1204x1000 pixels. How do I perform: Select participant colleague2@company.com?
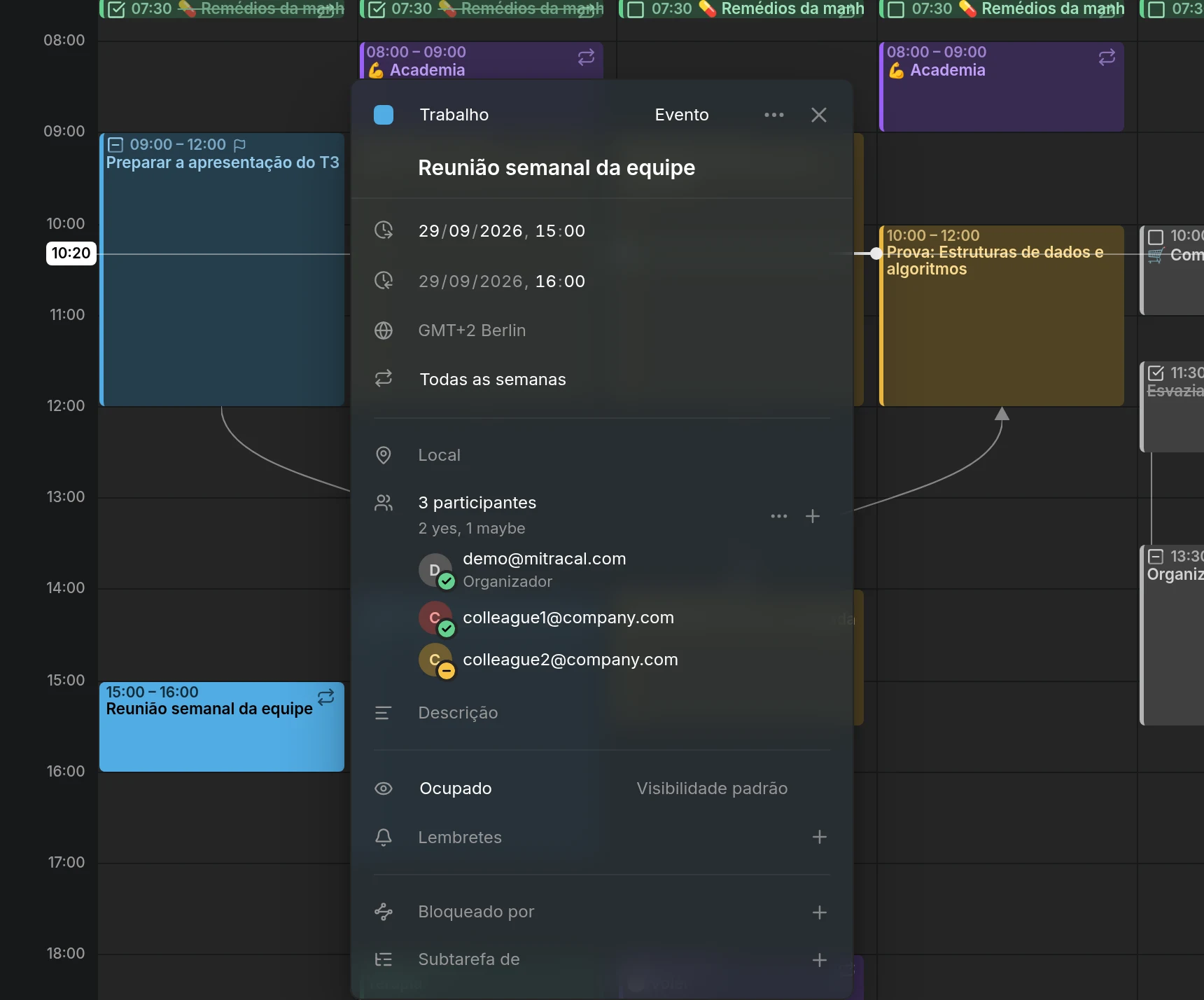pyautogui.click(x=548, y=660)
